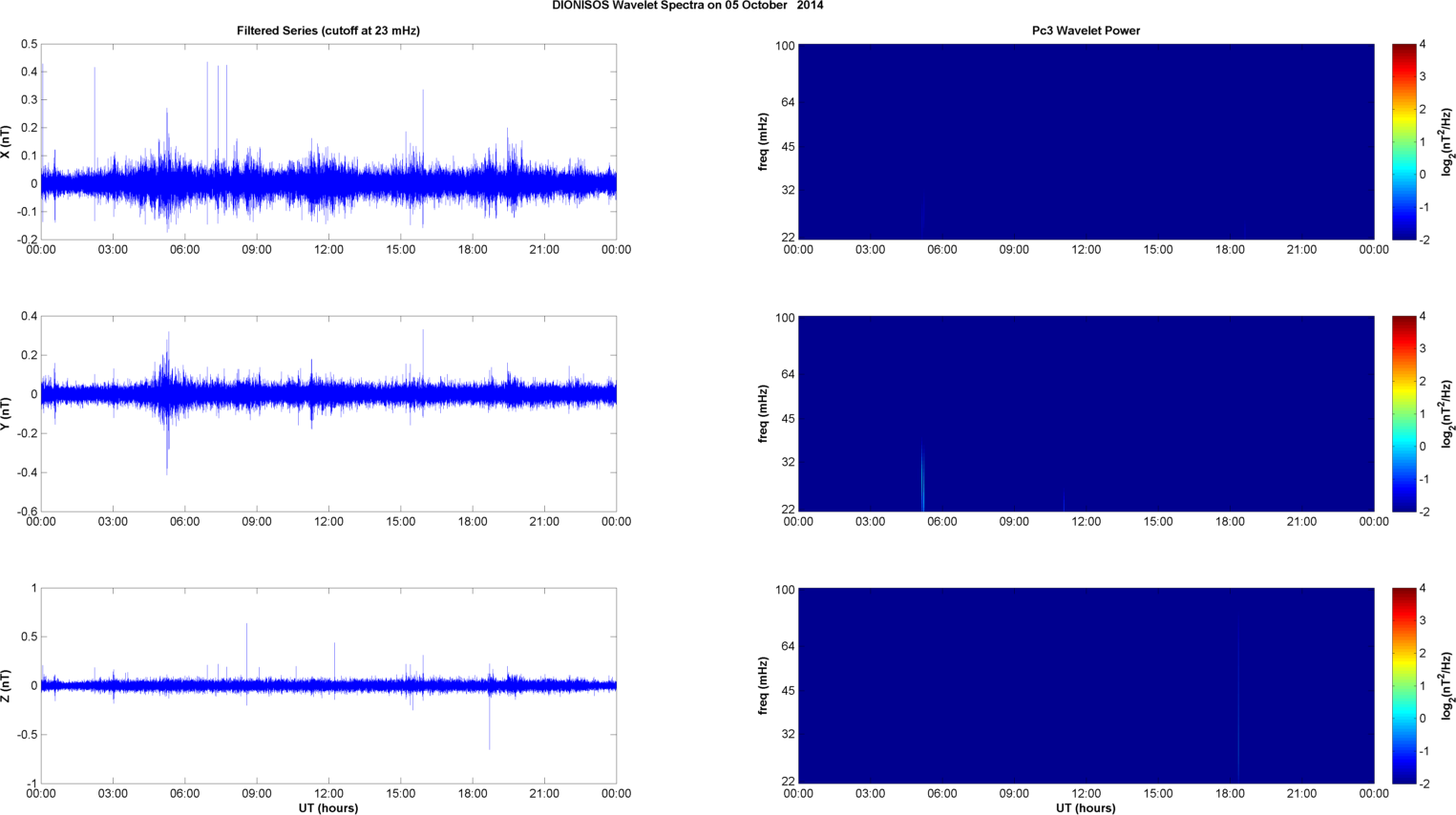The height and width of the screenshot is (815, 1456).
Task: Click the colorbar beside the bottom spectrogram
Action: [x=1403, y=686]
